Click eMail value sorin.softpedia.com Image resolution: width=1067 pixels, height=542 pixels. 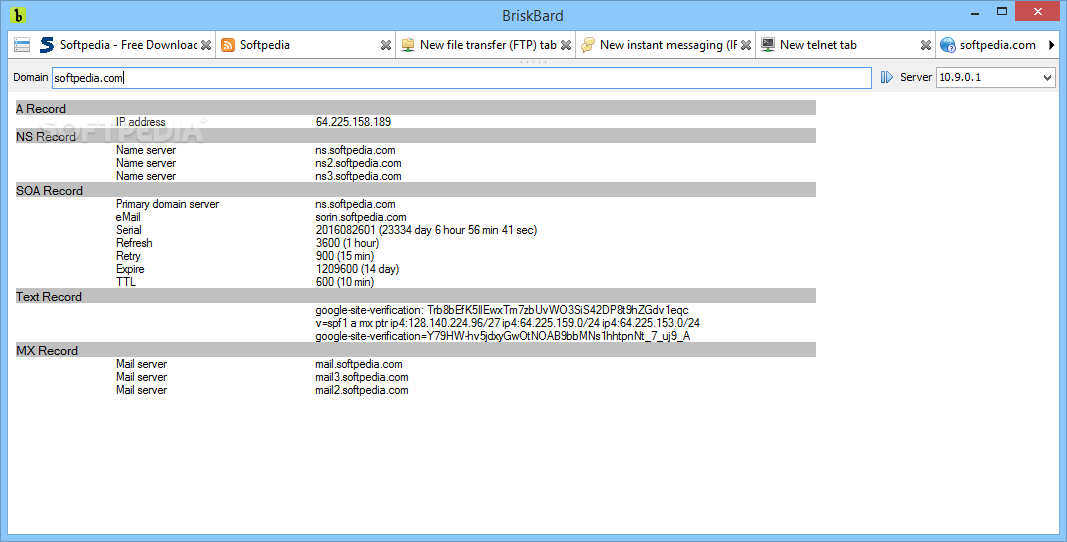361,217
